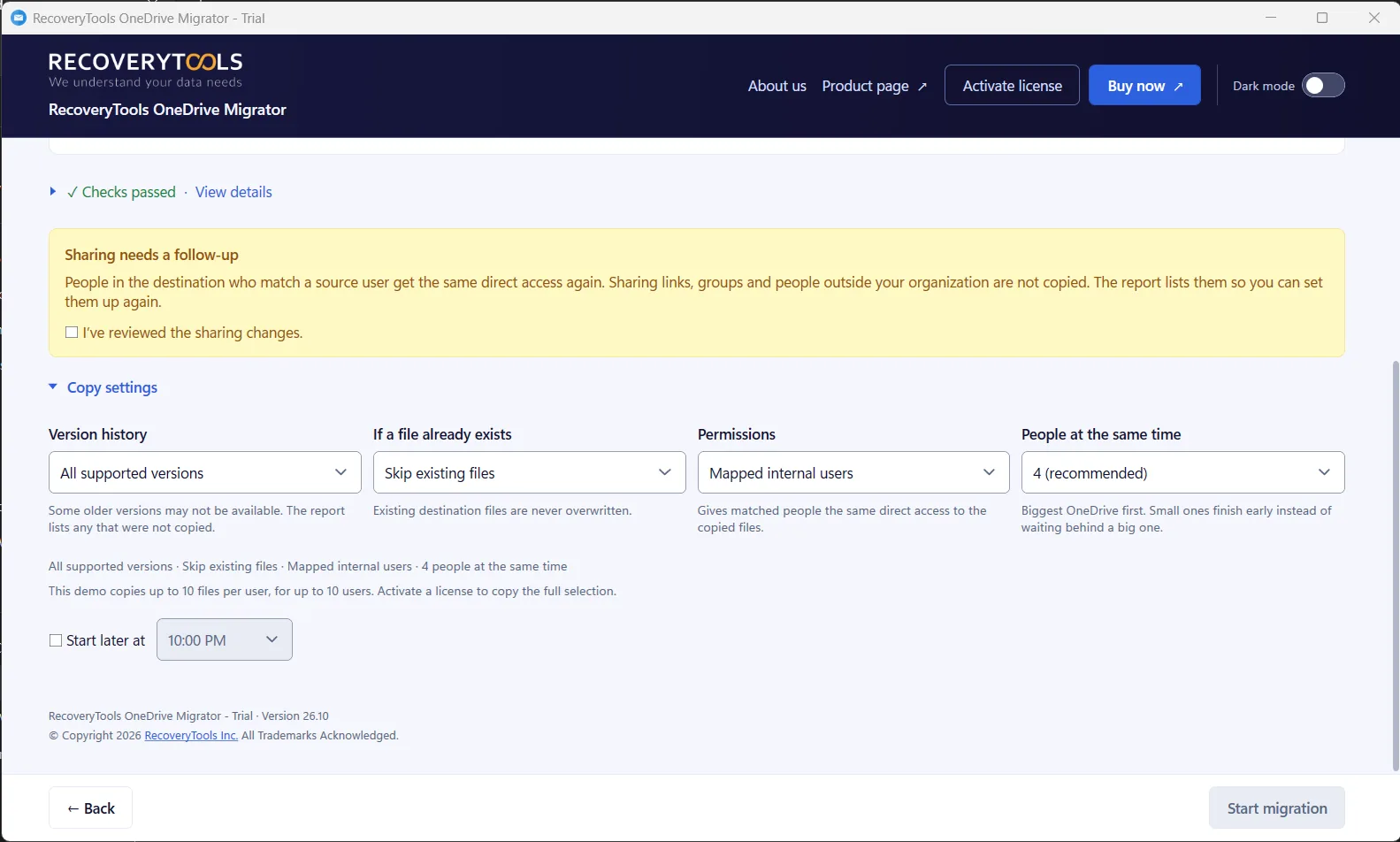Click the "RecoveryTools OneDrive Migrator" header title
Image resolution: width=1400 pixels, height=842 pixels.
click(167, 110)
